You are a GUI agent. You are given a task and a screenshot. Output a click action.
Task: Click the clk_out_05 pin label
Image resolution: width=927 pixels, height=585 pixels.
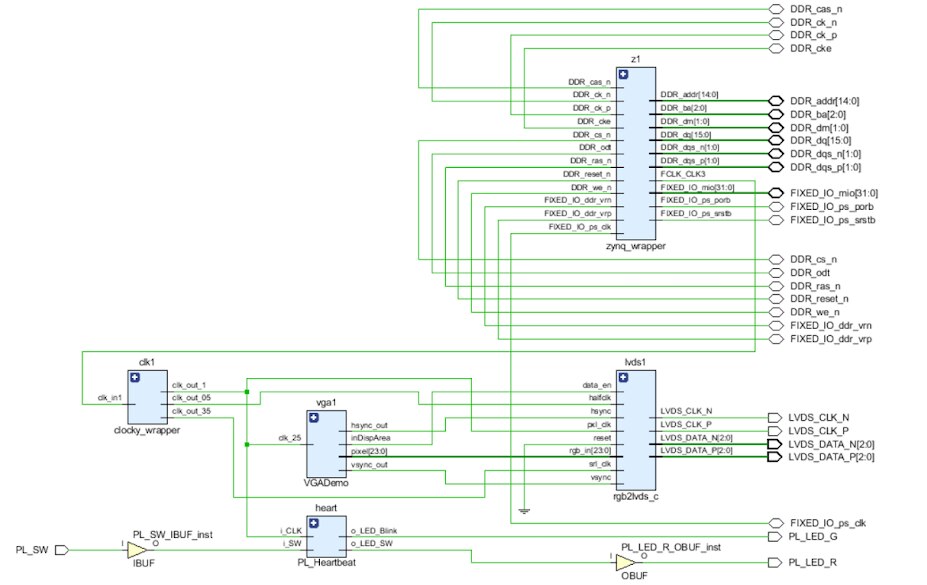[191, 398]
